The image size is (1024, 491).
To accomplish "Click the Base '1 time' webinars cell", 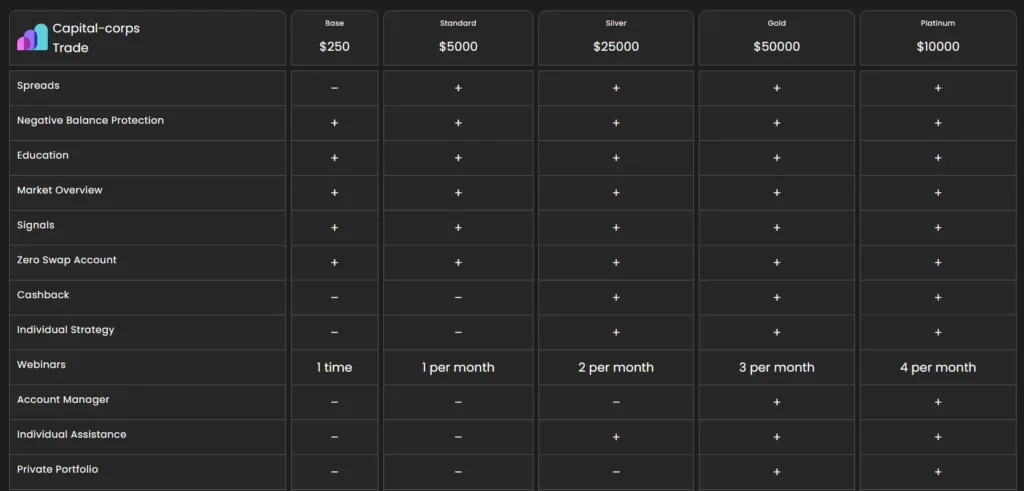I will click(334, 367).
